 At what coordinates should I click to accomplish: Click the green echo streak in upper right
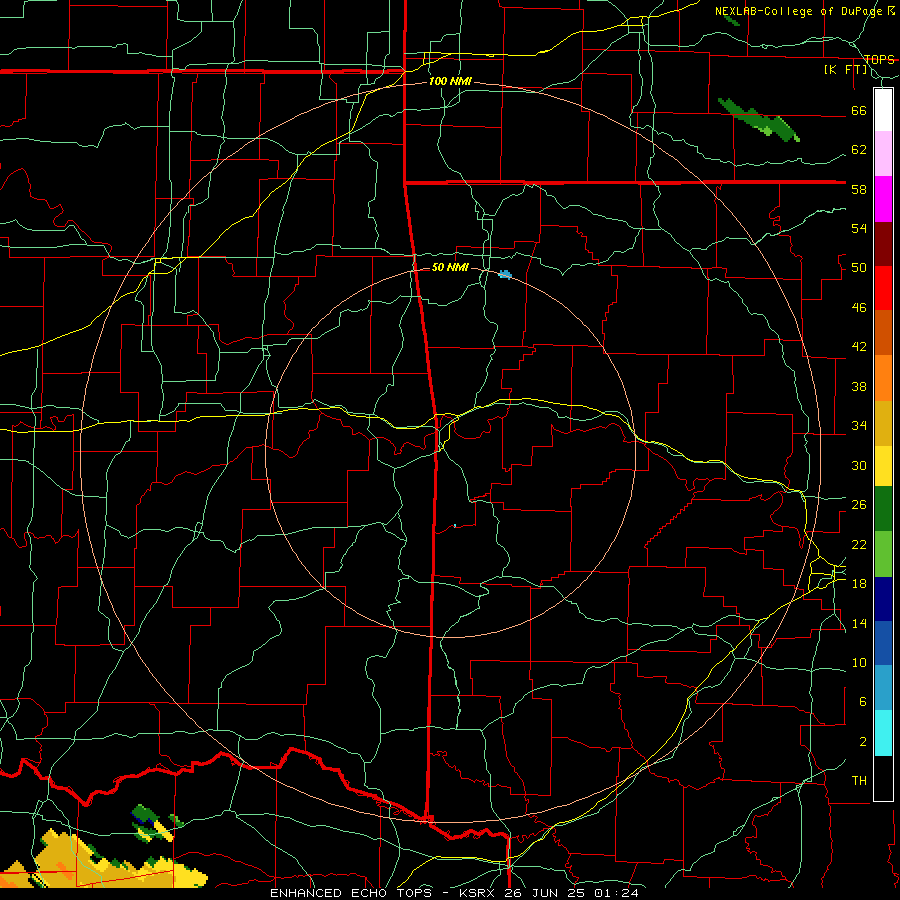pyautogui.click(x=759, y=120)
